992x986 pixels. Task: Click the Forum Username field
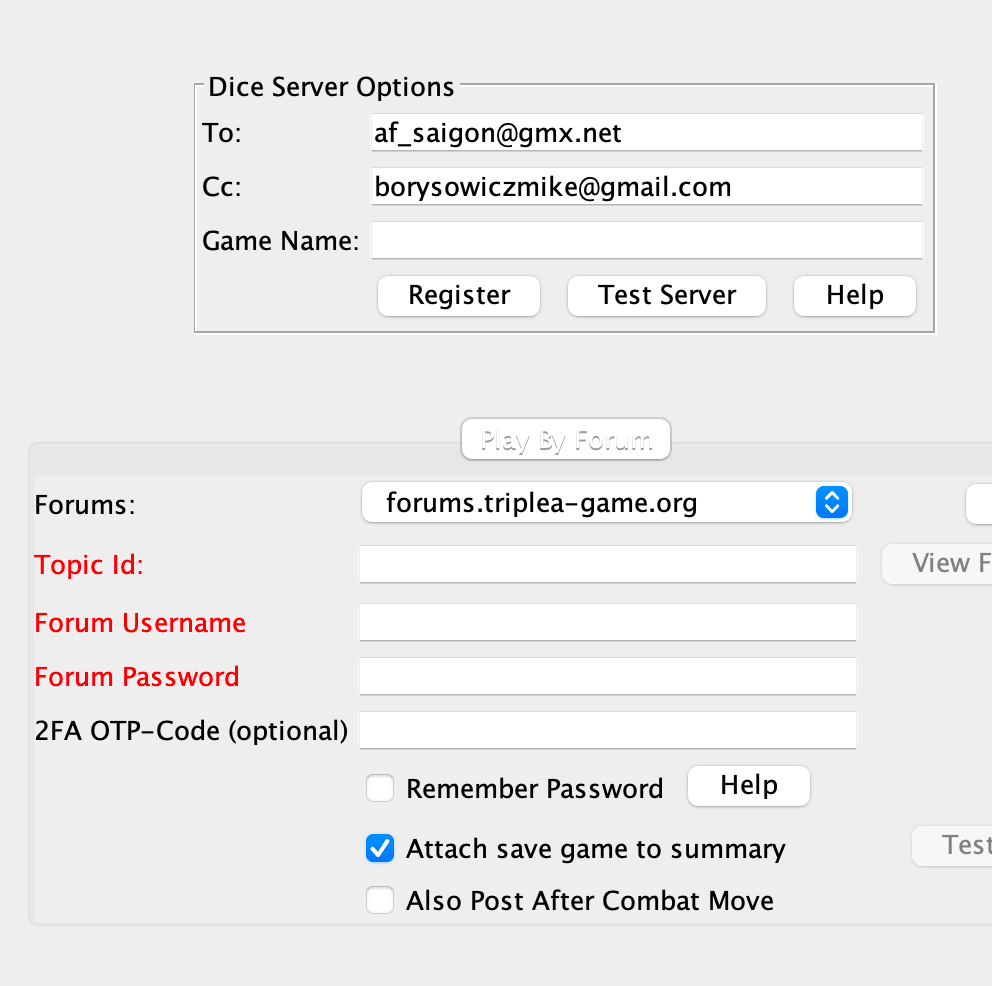tap(608, 622)
